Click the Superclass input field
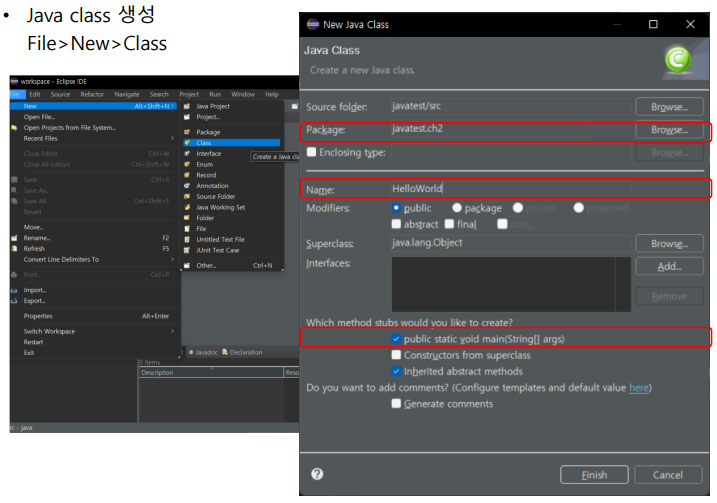Screen dimensions: 717x503 click(511, 243)
